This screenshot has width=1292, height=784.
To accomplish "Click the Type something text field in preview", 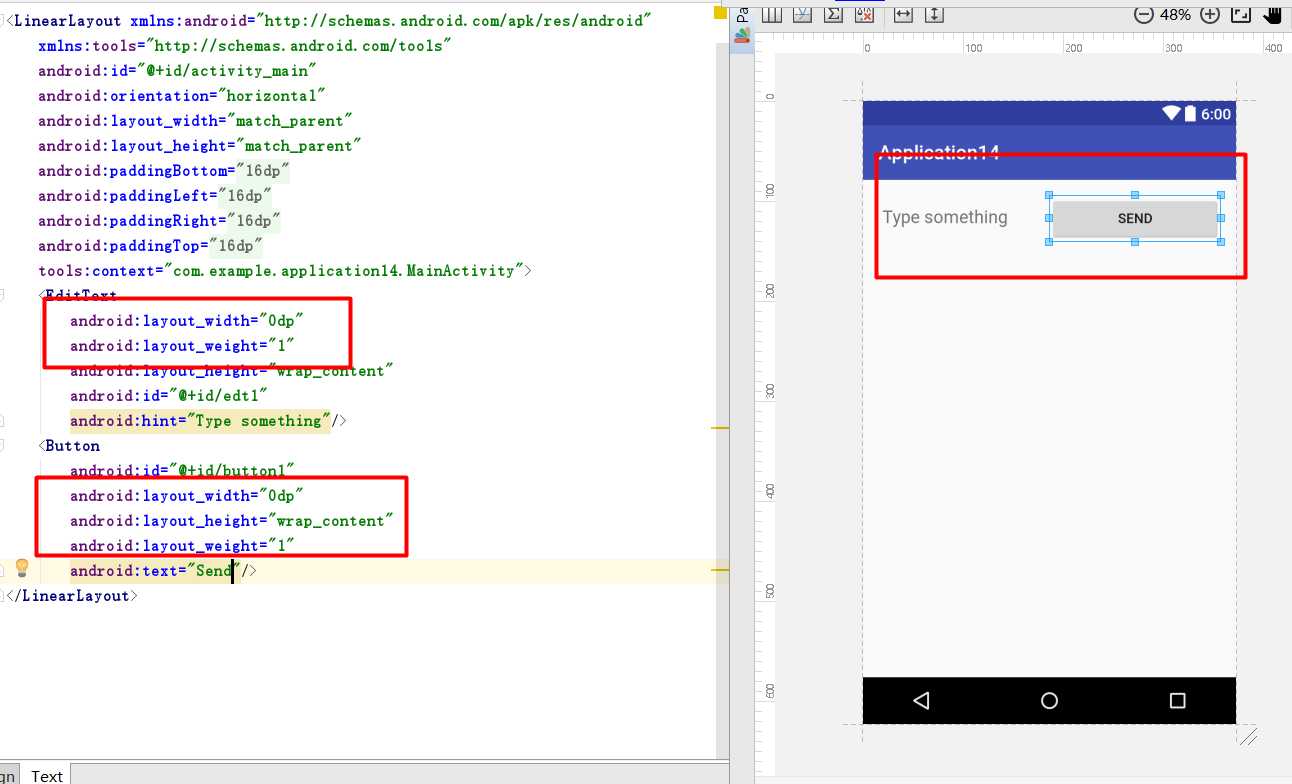I will pyautogui.click(x=945, y=217).
